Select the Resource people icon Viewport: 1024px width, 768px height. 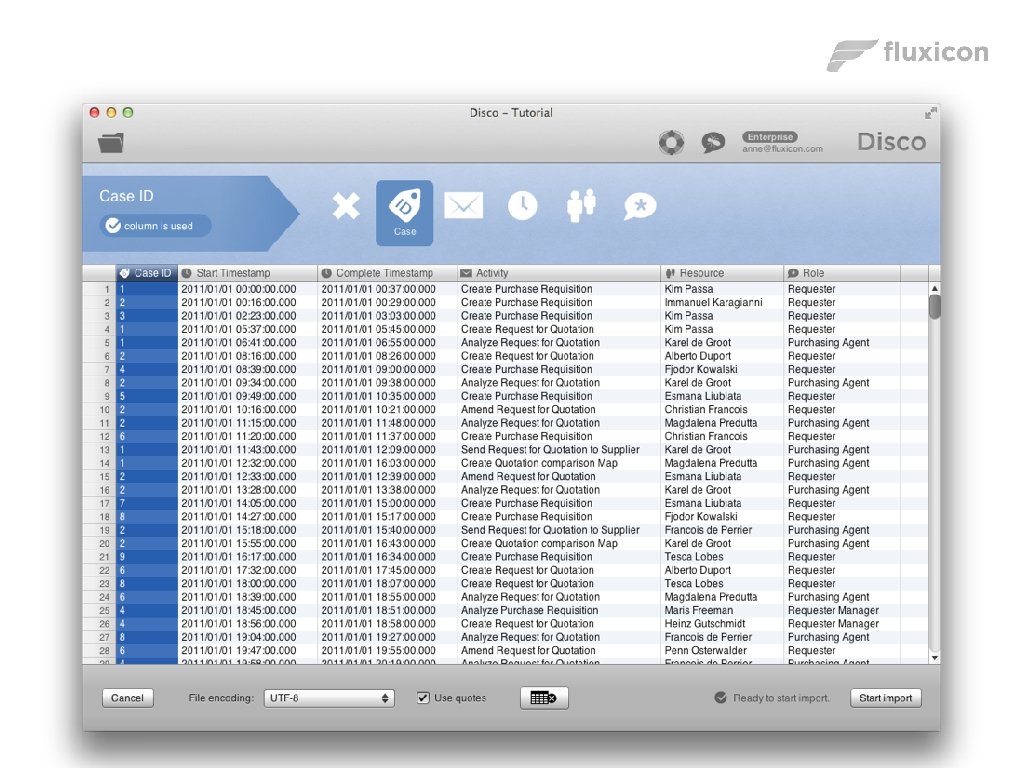(581, 206)
